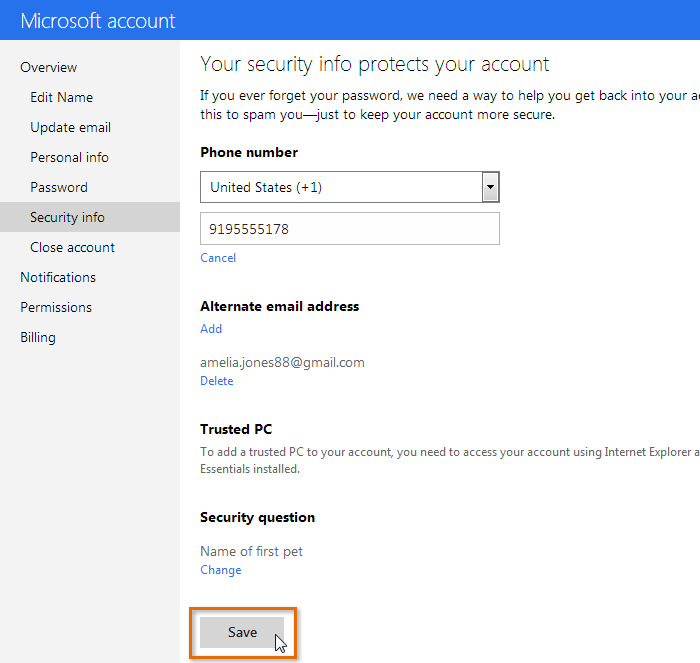Image resolution: width=700 pixels, height=663 pixels.
Task: Click 'Your security info protects your account' heading
Action: tap(375, 64)
